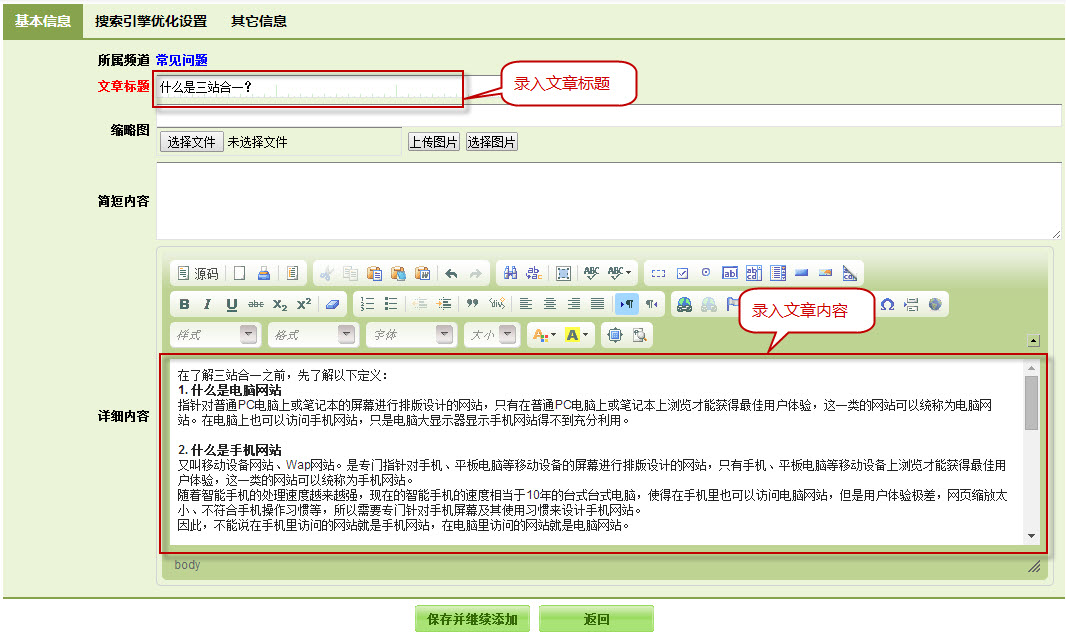Click the Paste clipboard icon
Image resolution: width=1066 pixels, height=638 pixels.
coord(374,273)
